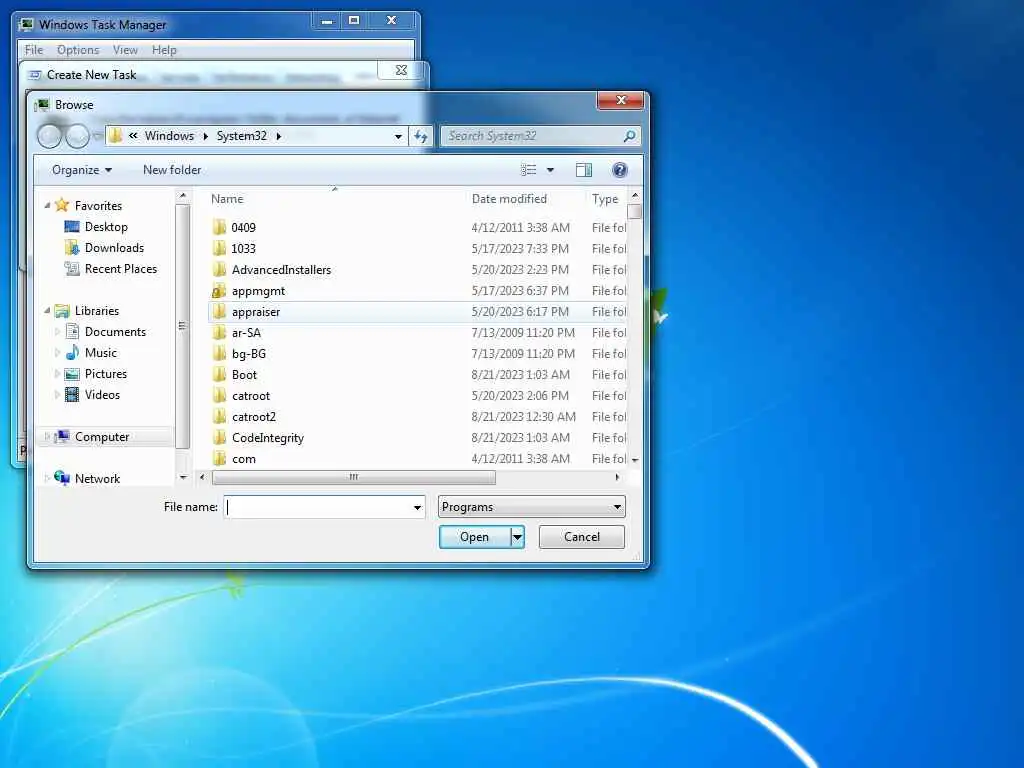Select the 1033 folder icon
The image size is (1024, 768).
click(219, 248)
